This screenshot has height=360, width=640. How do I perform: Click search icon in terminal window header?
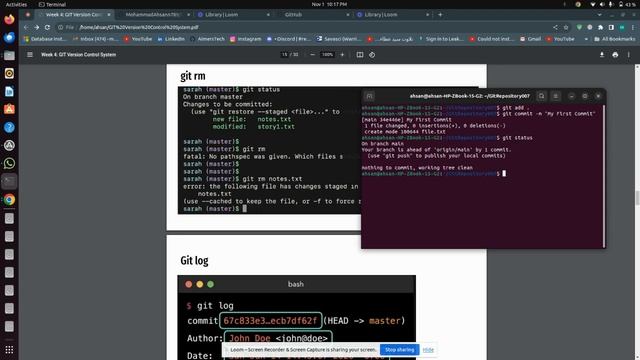(542, 96)
